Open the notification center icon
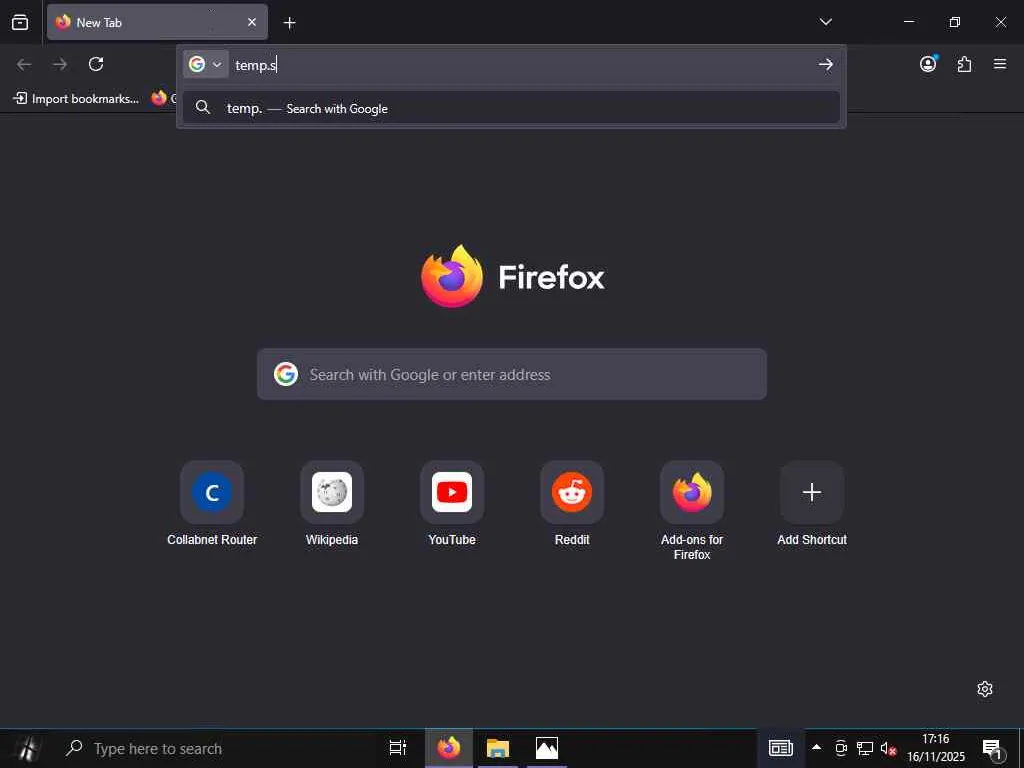 click(x=993, y=749)
